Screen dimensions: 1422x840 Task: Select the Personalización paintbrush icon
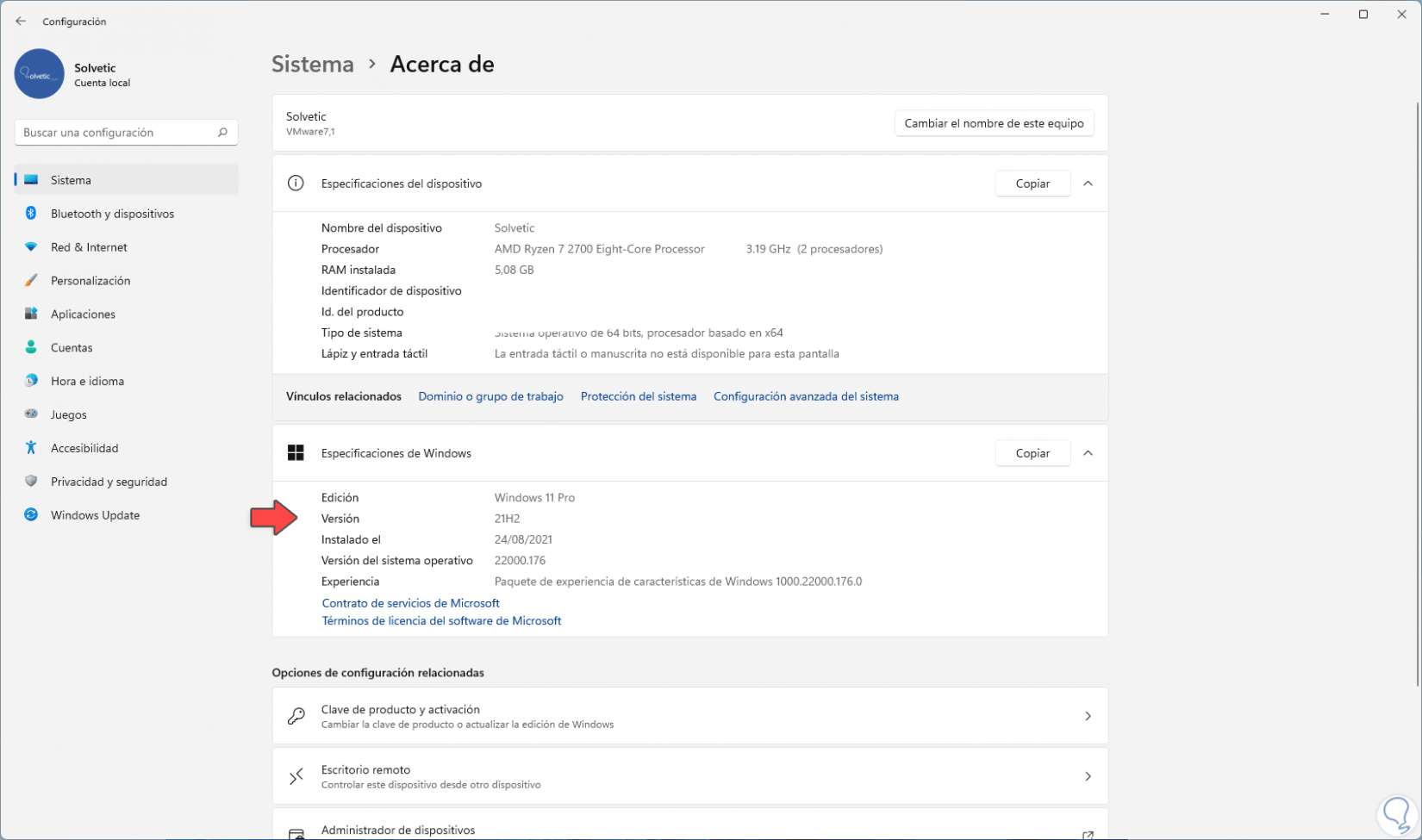[31, 281]
